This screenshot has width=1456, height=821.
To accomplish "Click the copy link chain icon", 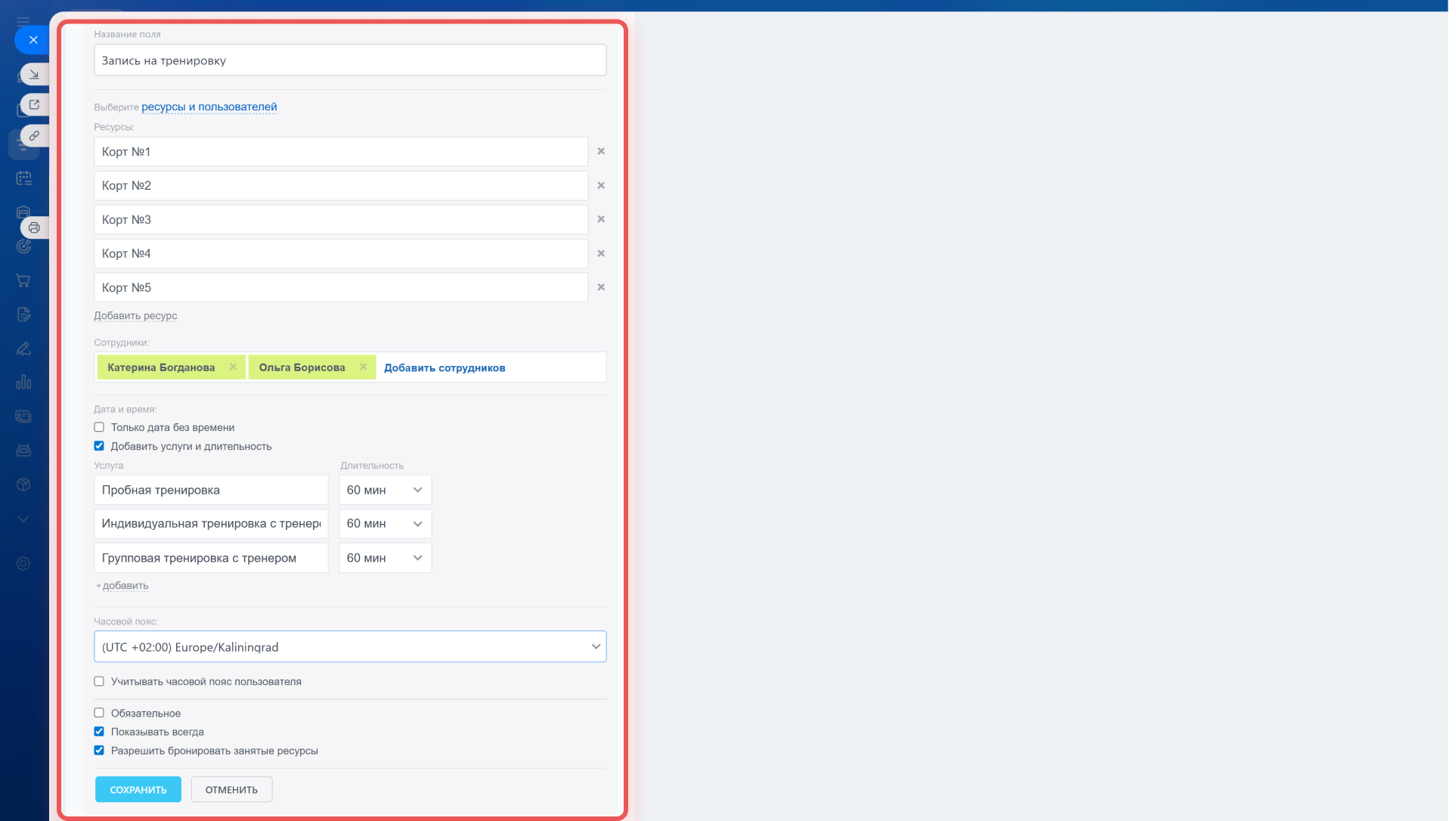I will pos(34,135).
